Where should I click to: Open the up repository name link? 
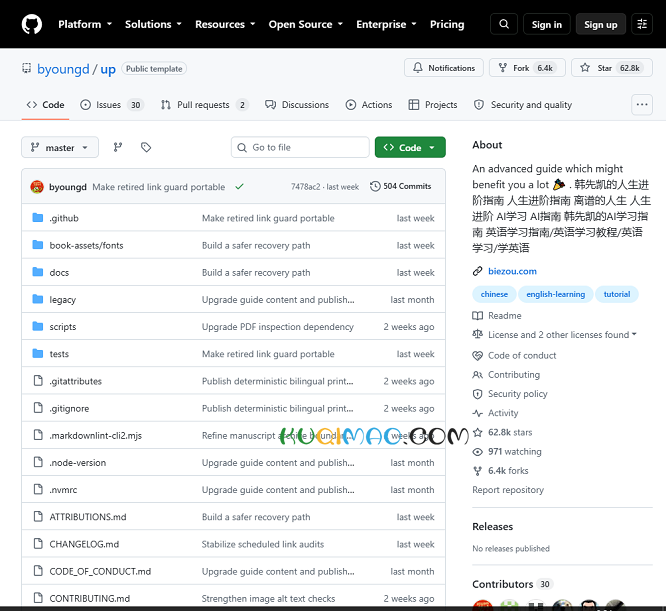pos(108,69)
